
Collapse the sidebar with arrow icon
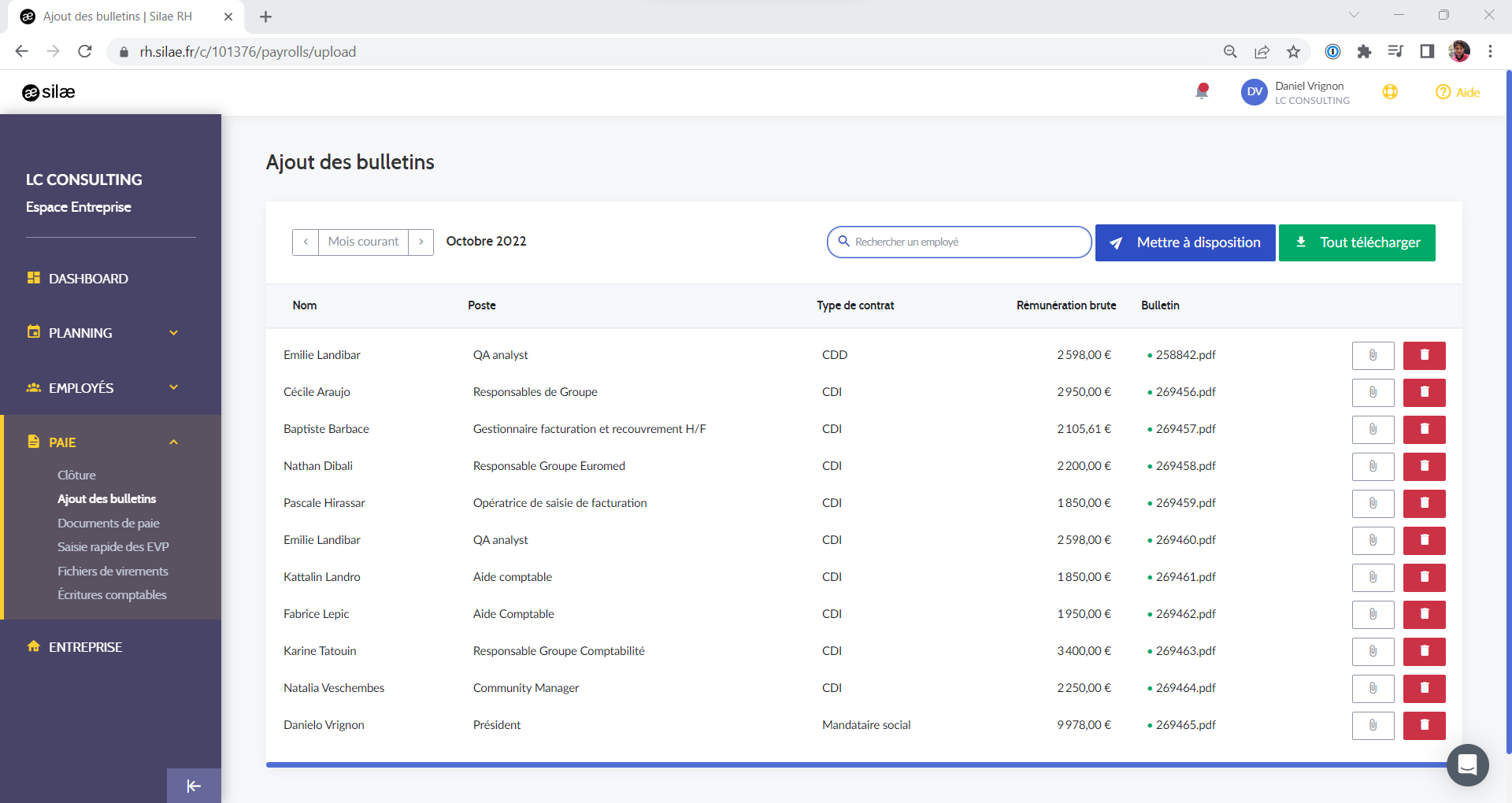click(194, 786)
